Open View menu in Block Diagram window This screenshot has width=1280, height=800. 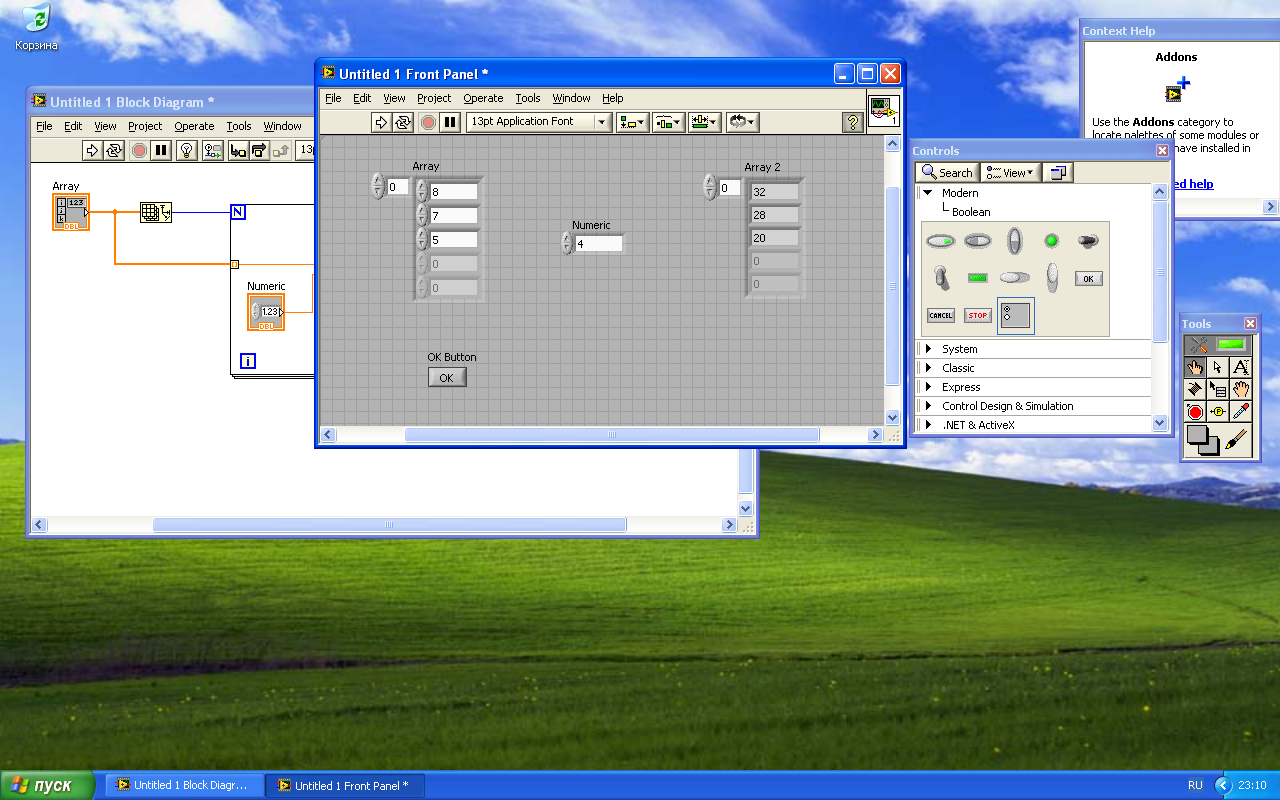click(x=105, y=126)
